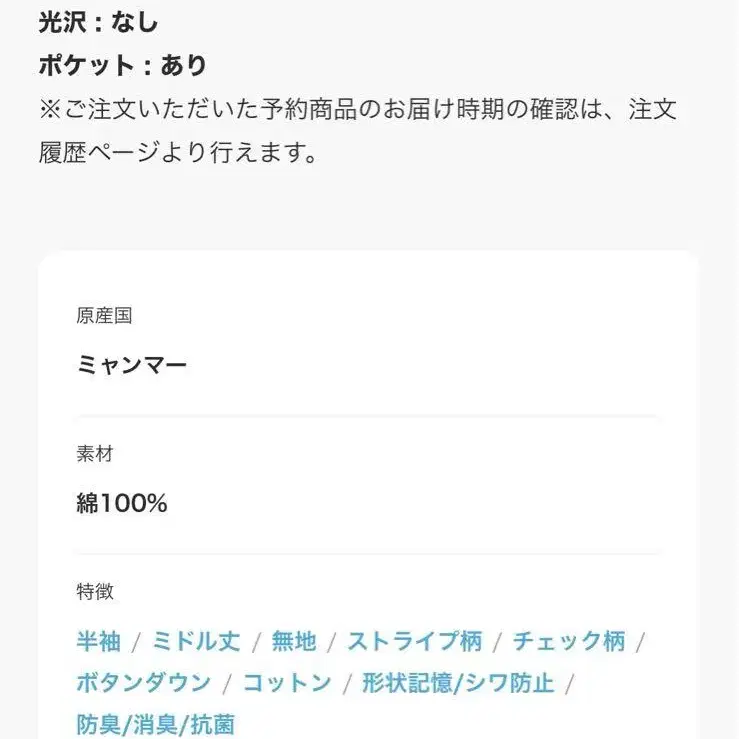Click the divider below 綿100%
This screenshot has width=739, height=739.
click(x=368, y=554)
